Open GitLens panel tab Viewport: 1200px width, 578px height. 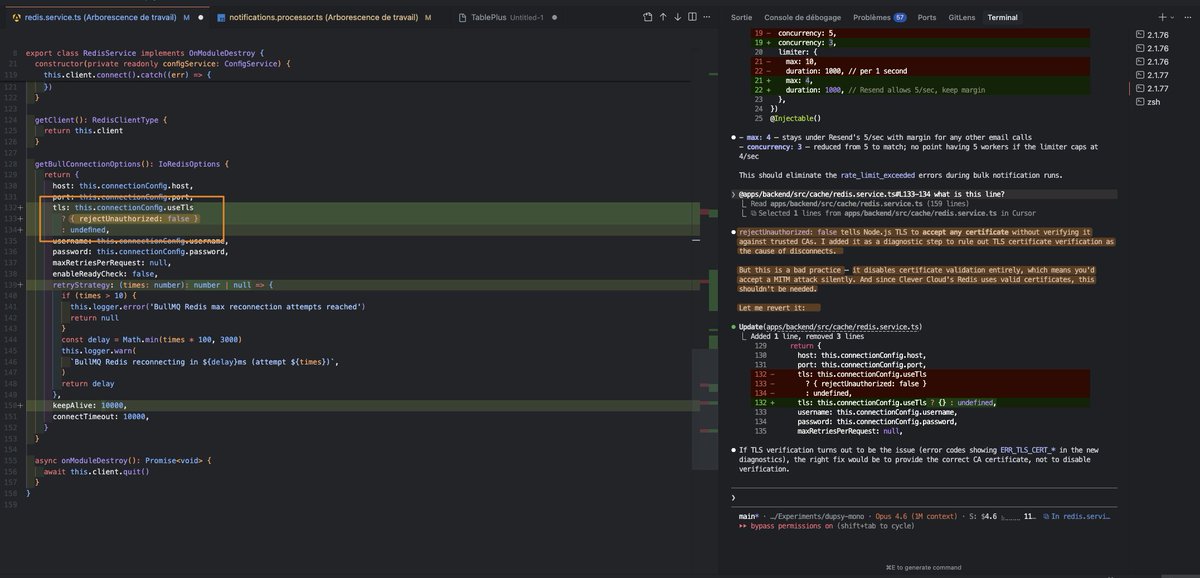click(962, 17)
